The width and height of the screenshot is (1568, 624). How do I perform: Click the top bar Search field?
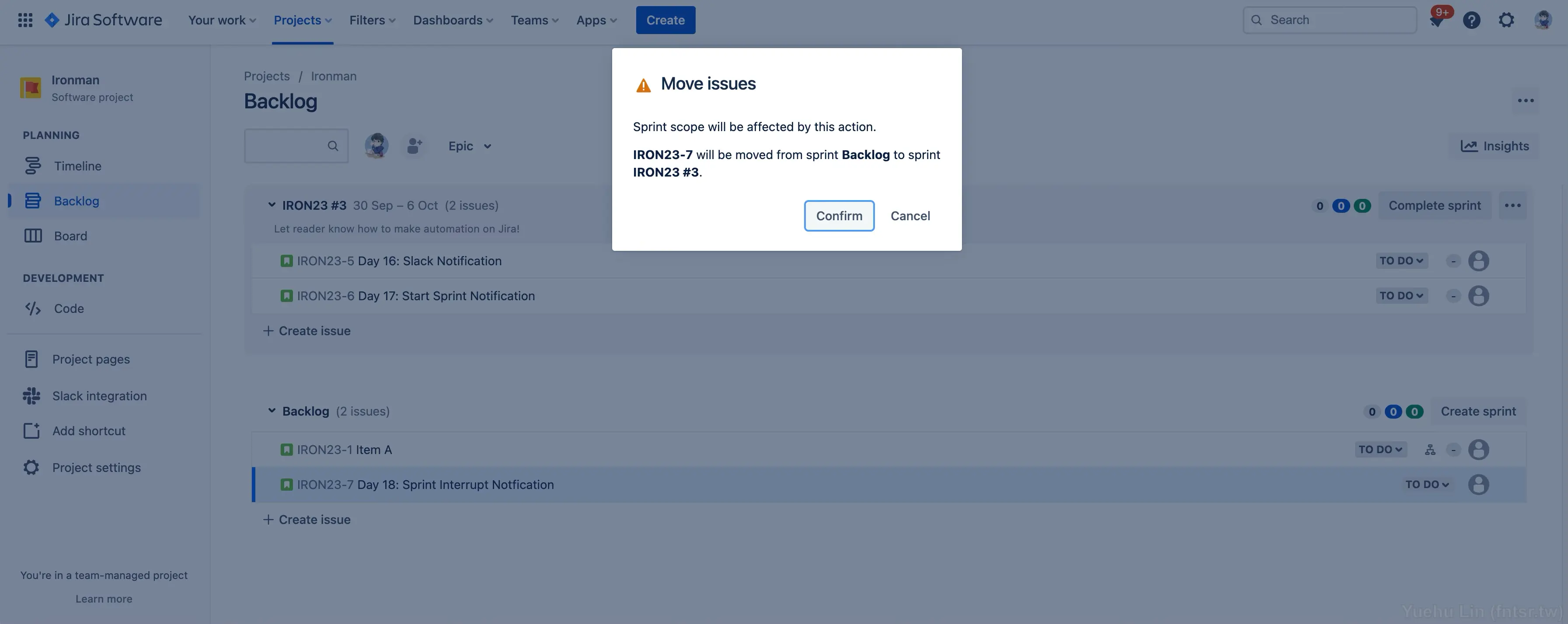(x=1329, y=20)
